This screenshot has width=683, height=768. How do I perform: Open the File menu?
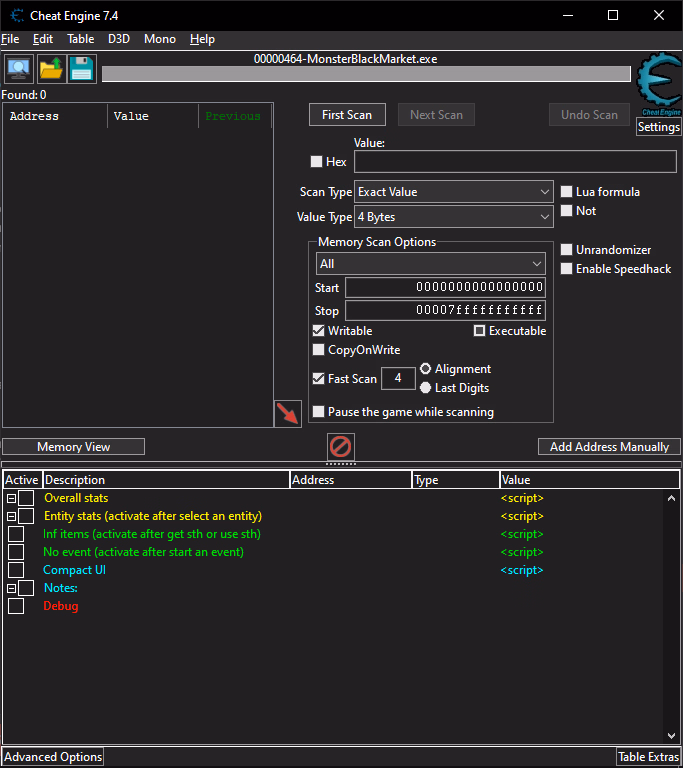[10, 39]
